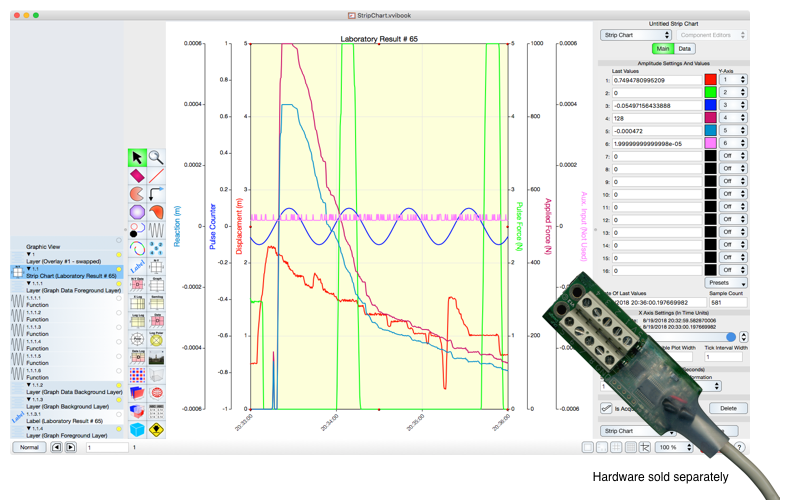Select the arrow selection tool
Screen dimensions: 800x500
point(137,158)
